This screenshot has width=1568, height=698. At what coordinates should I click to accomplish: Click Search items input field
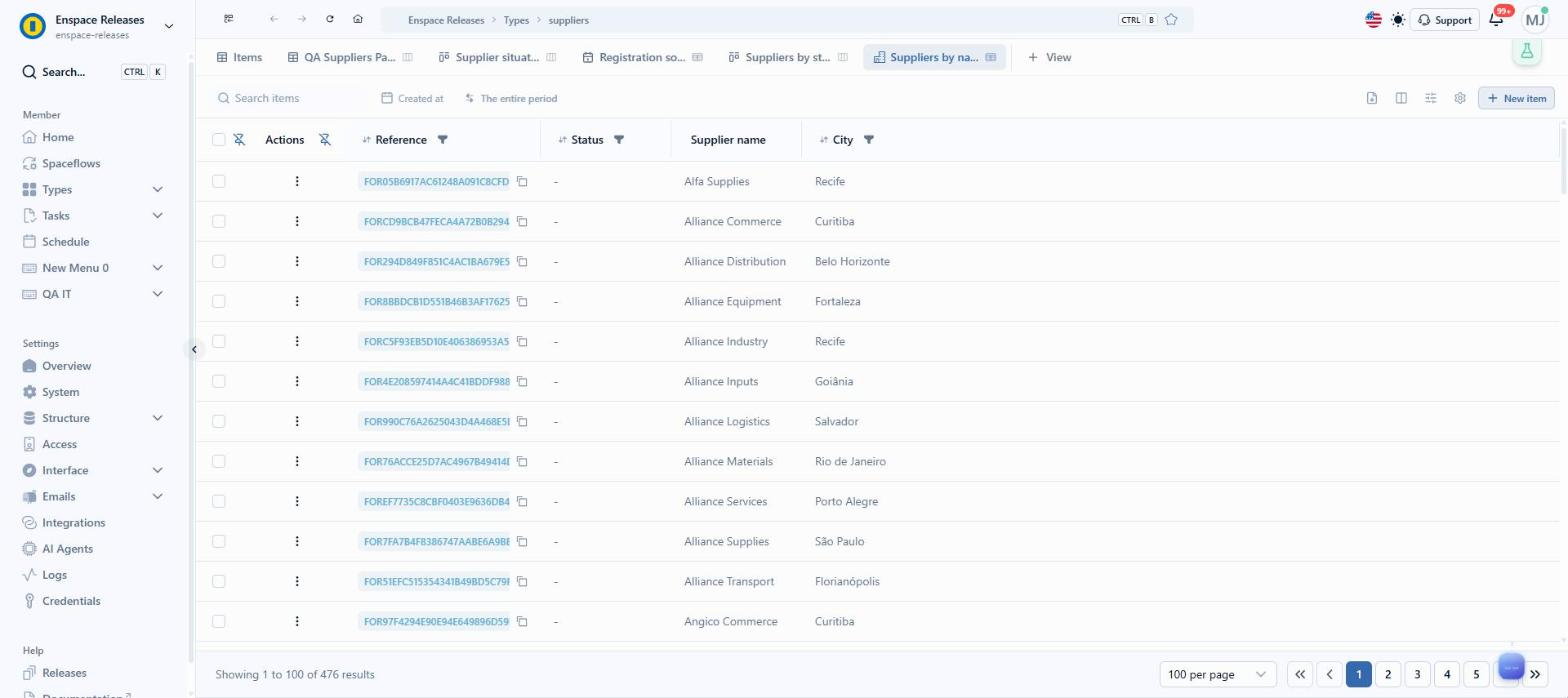[290, 98]
